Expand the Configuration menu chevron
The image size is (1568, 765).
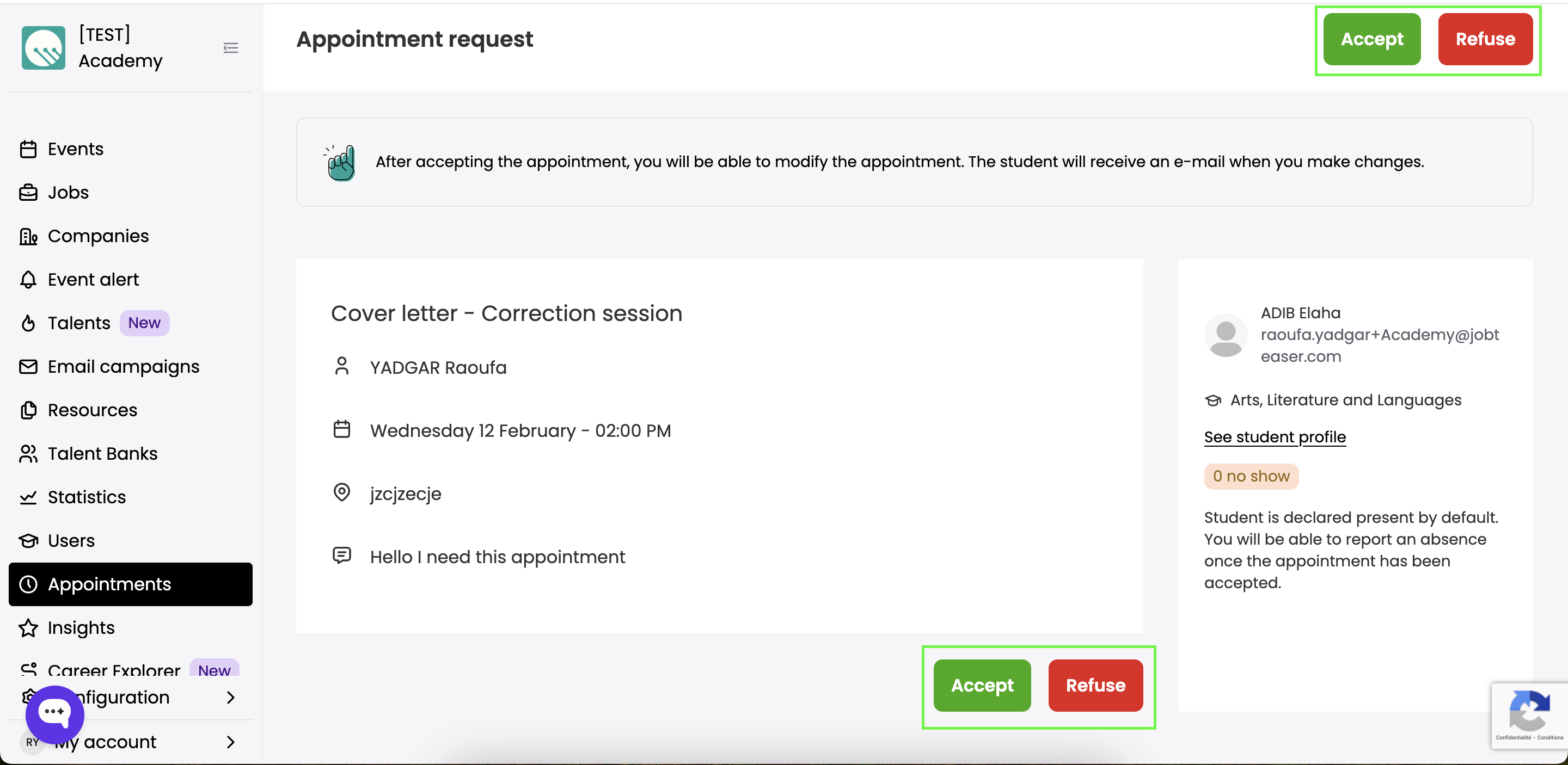[231, 698]
